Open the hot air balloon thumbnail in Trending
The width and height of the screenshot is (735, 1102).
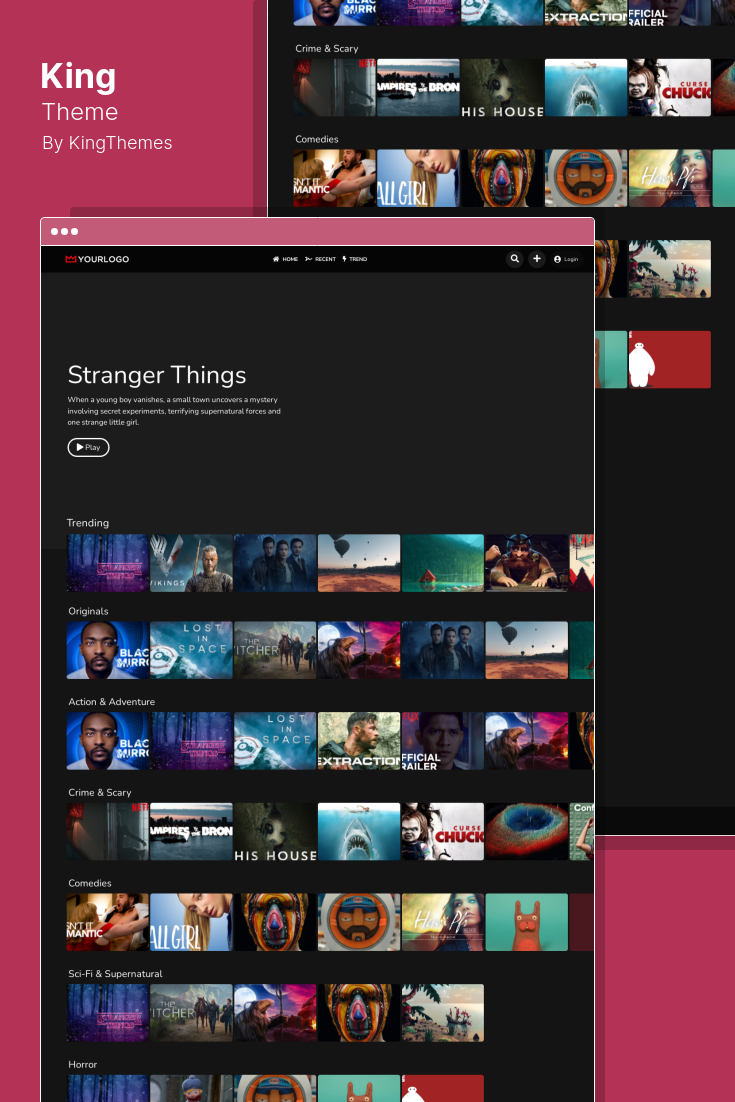[359, 563]
